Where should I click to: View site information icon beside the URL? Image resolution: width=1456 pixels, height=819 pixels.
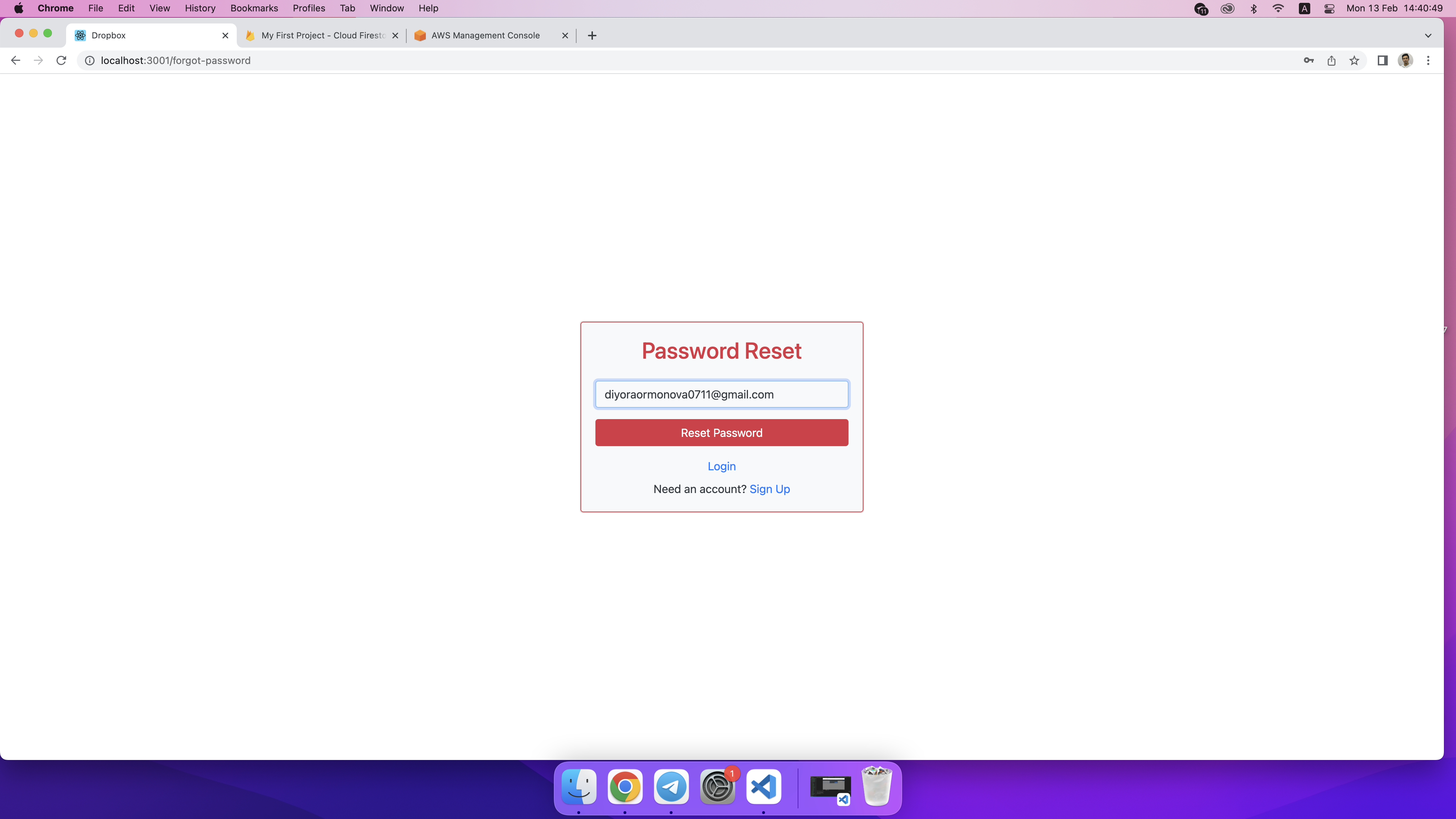tap(89, 60)
